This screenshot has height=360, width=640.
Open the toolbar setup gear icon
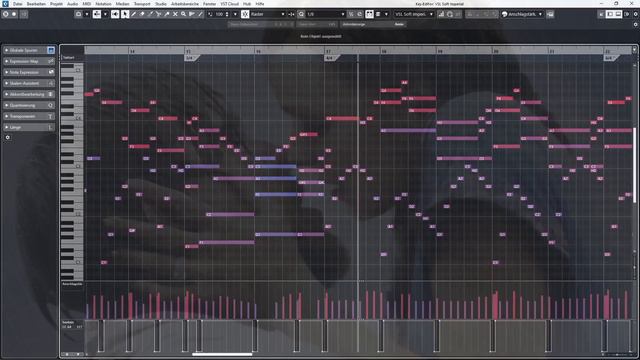[636, 14]
